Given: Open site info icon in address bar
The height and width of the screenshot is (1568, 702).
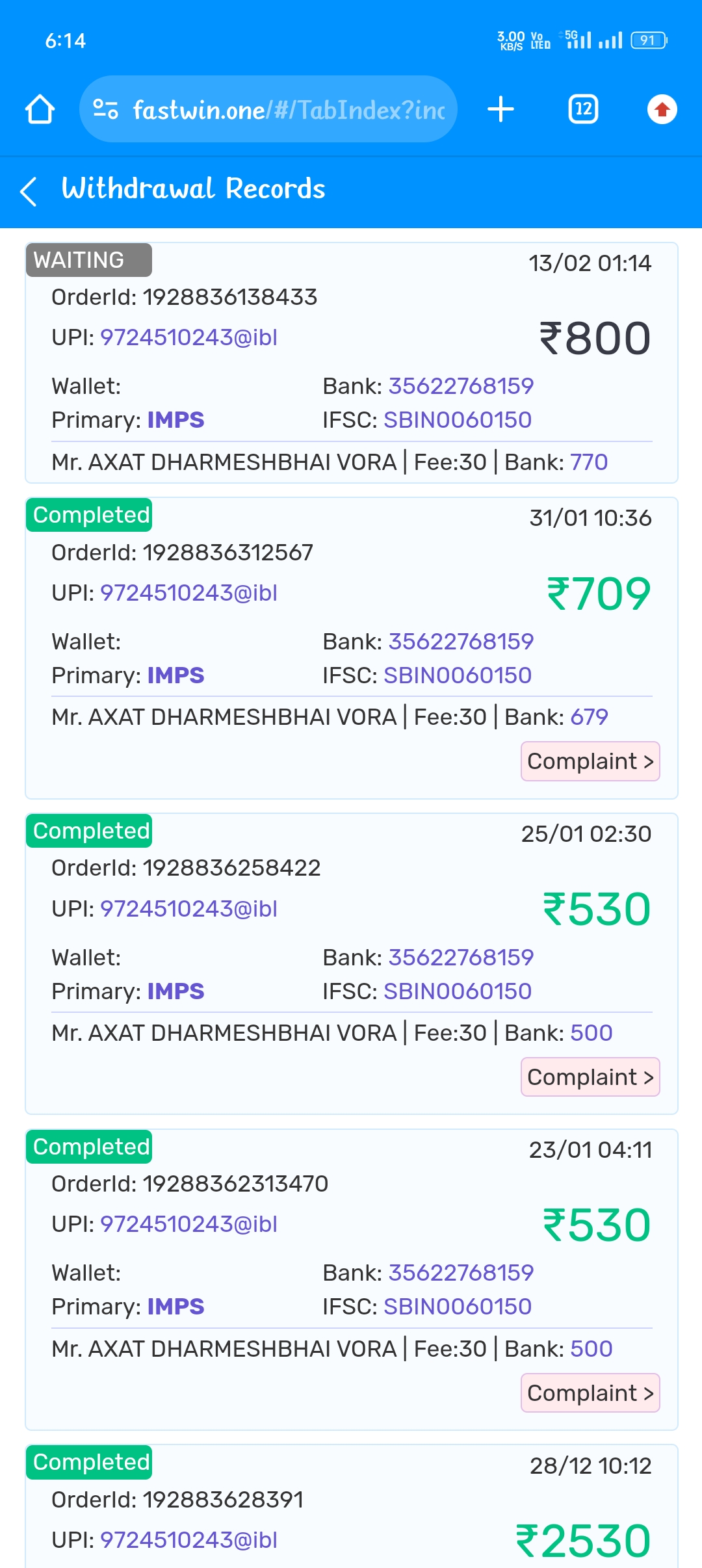Looking at the screenshot, I should coord(105,109).
